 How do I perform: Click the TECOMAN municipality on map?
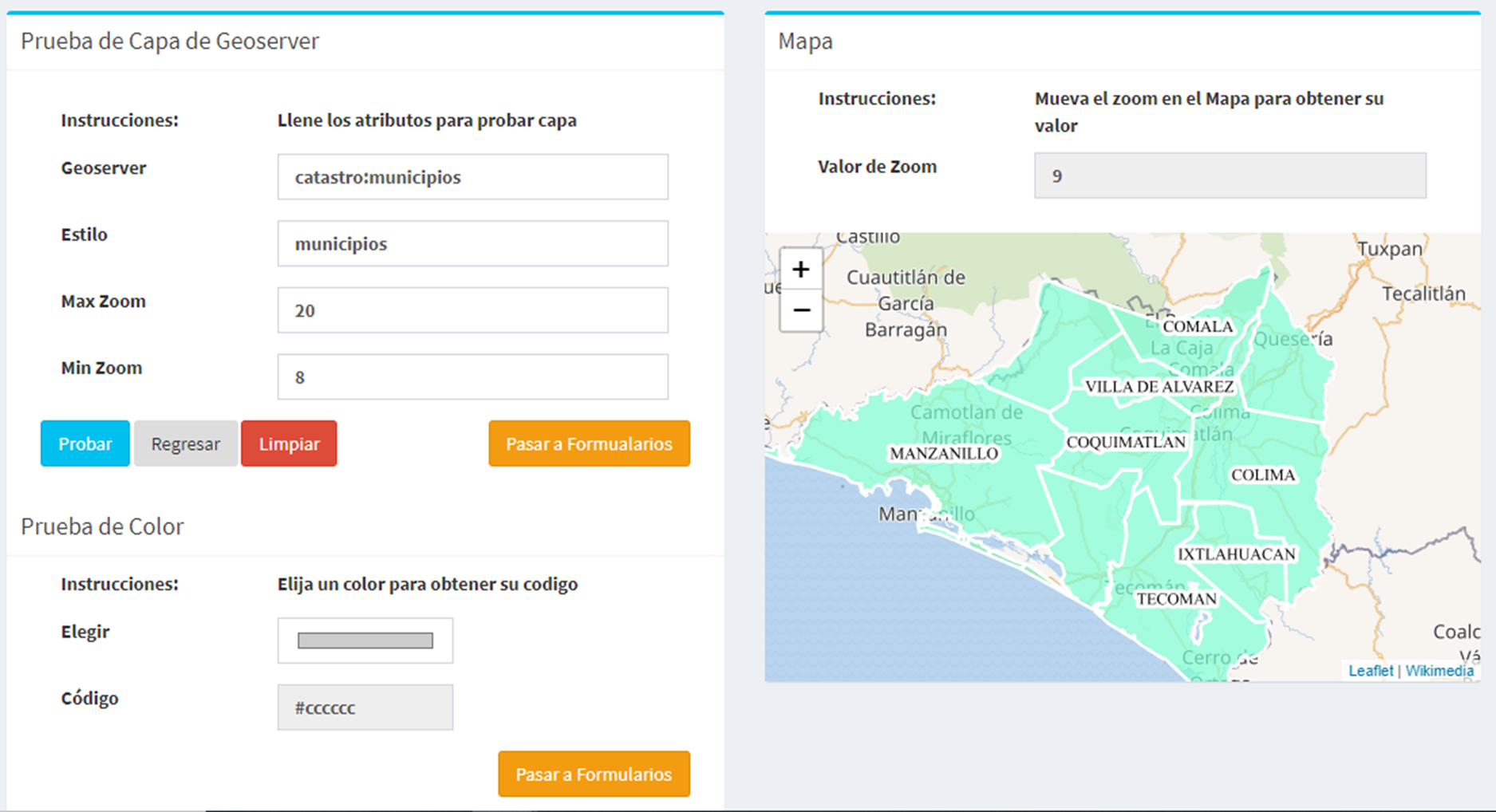(x=1176, y=599)
